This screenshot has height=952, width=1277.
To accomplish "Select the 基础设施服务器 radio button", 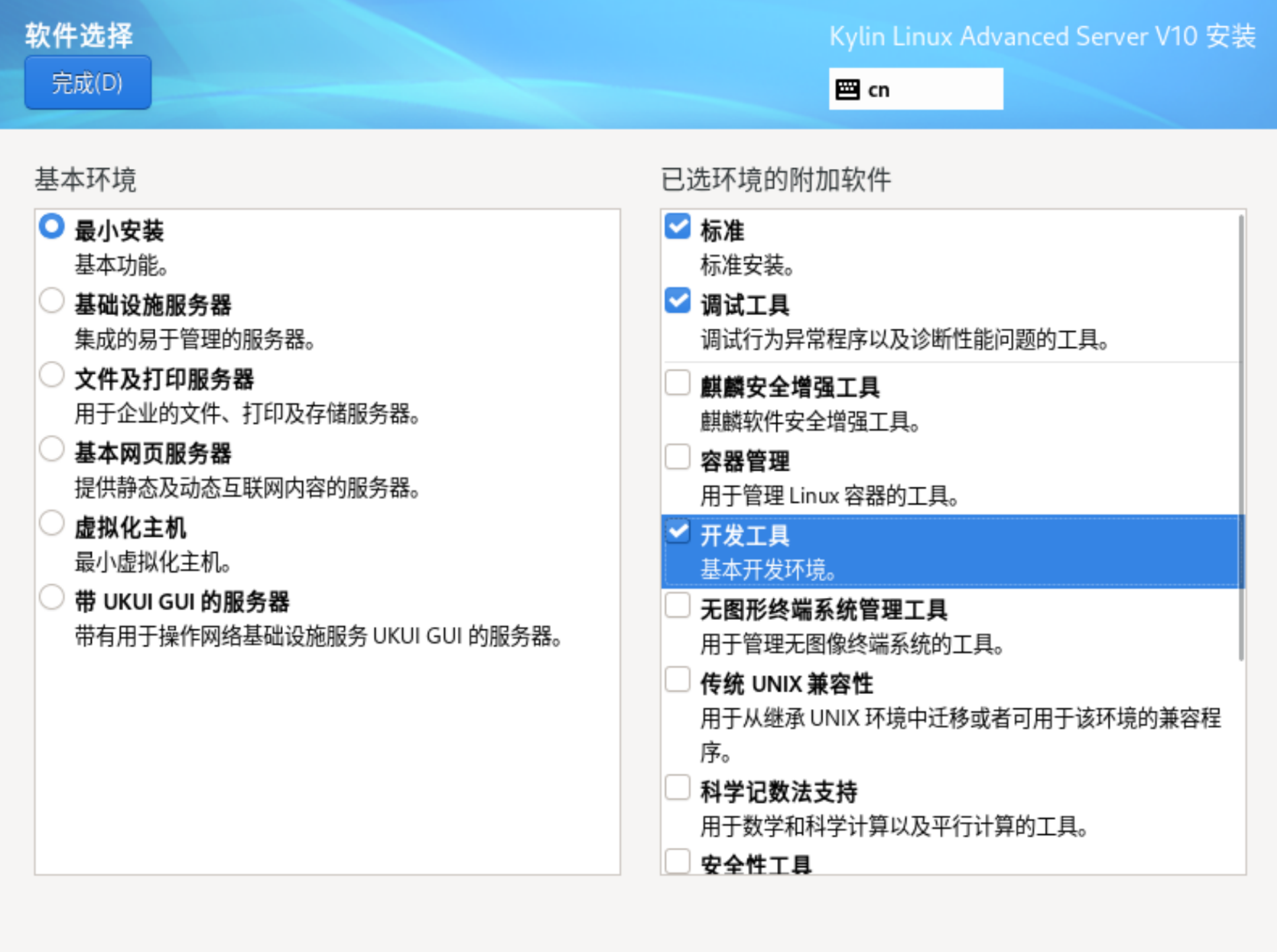I will pos(52,300).
